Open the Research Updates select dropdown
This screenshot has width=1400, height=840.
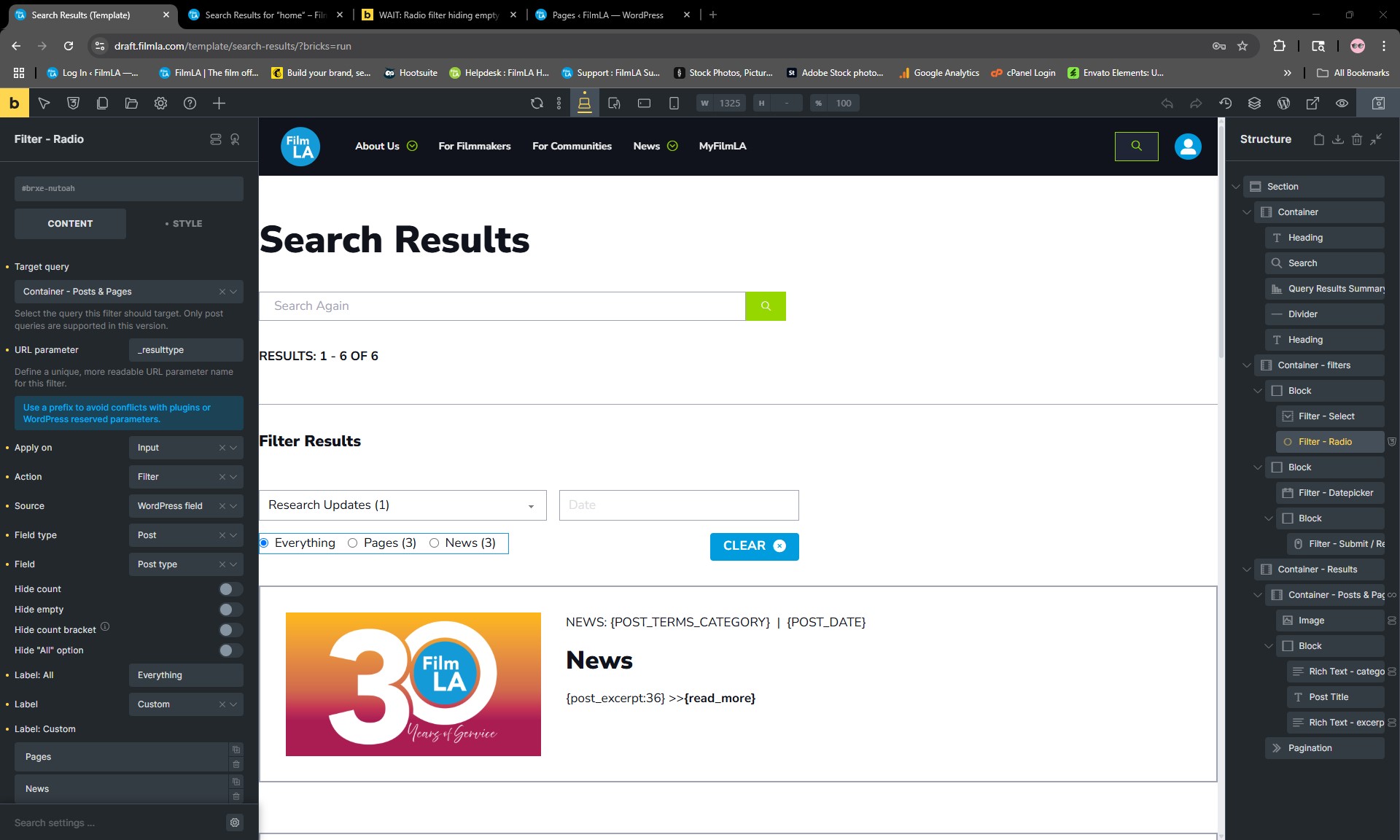[402, 505]
